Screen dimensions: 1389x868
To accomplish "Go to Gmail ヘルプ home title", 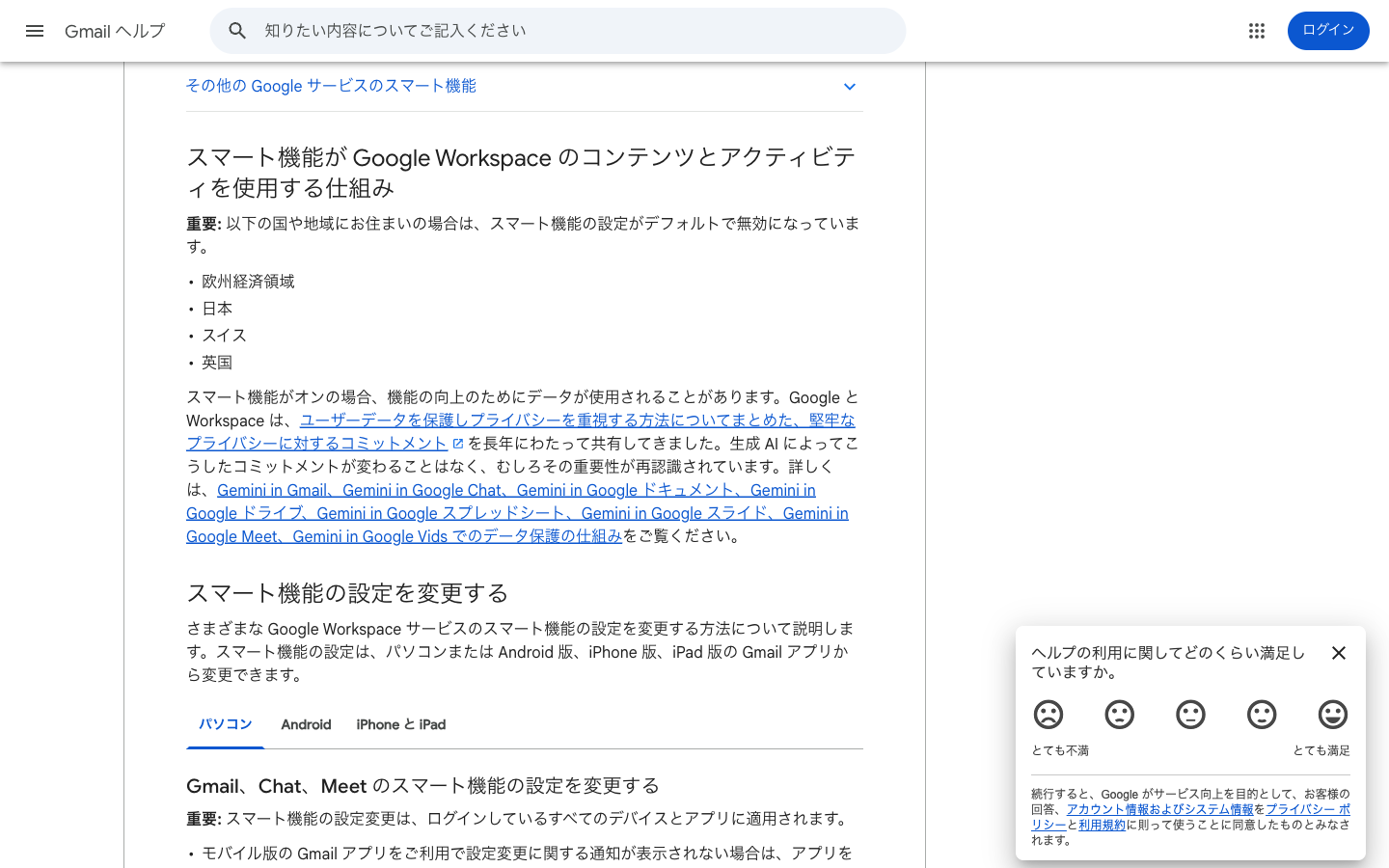I will tap(115, 31).
